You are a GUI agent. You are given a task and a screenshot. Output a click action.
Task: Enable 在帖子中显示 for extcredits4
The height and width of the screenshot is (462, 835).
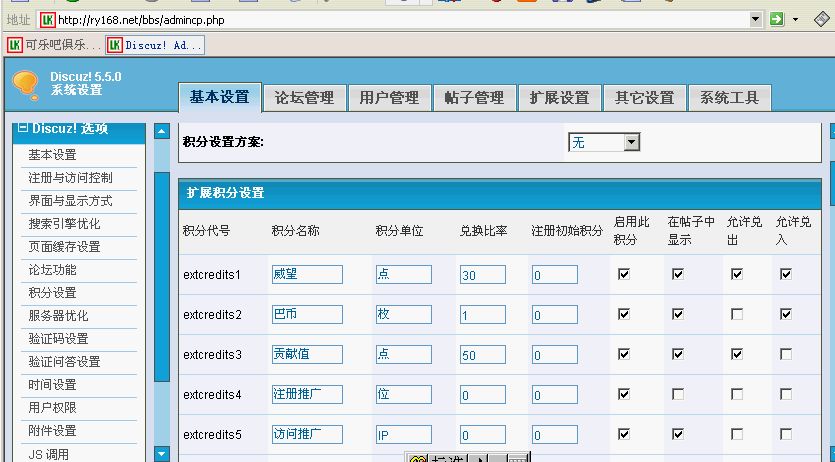point(678,394)
